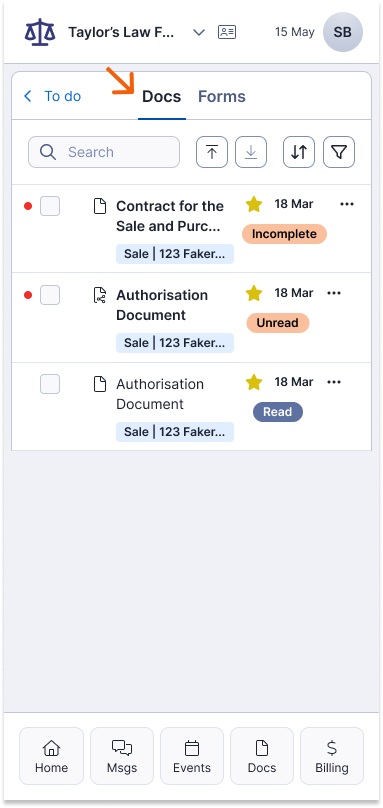Click the scales of justice logo

[x=40, y=32]
